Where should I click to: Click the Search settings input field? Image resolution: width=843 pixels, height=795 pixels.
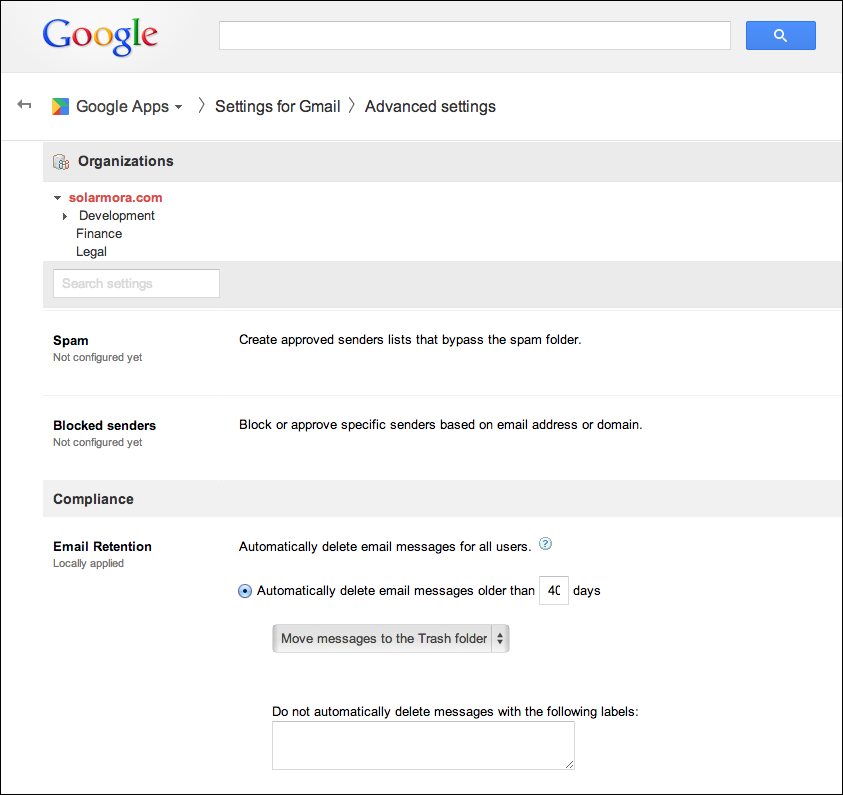[x=136, y=283]
